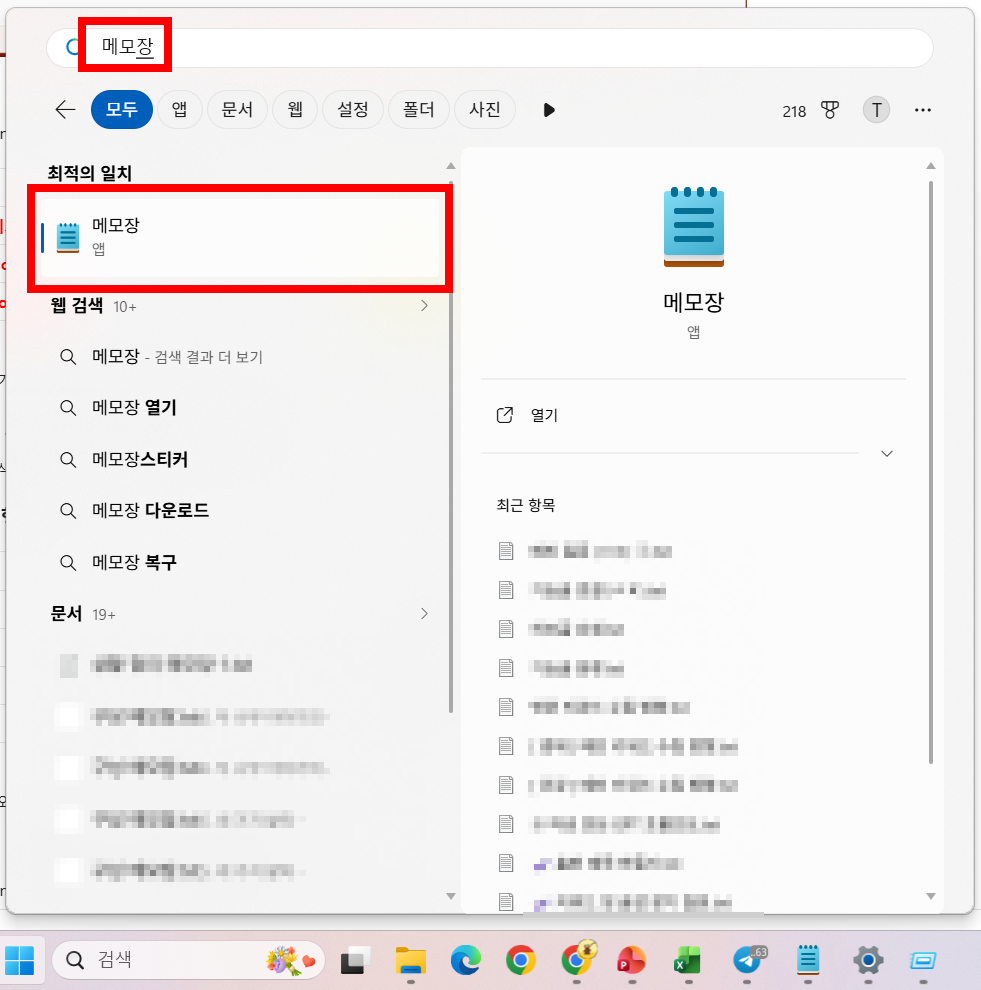Click the large 메모장 app icon in preview
Image resolution: width=981 pixels, height=990 pixels.
[x=694, y=227]
